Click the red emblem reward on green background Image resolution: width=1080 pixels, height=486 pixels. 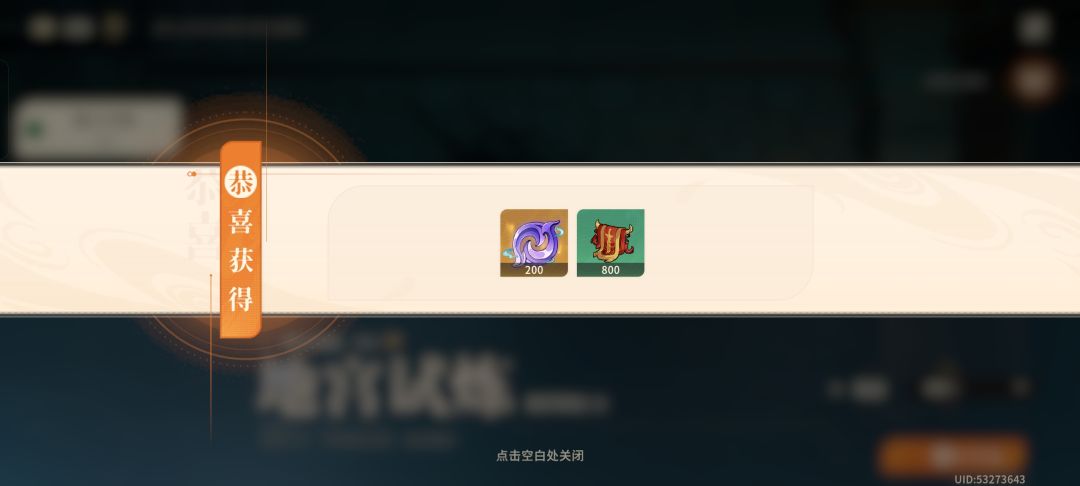(610, 243)
